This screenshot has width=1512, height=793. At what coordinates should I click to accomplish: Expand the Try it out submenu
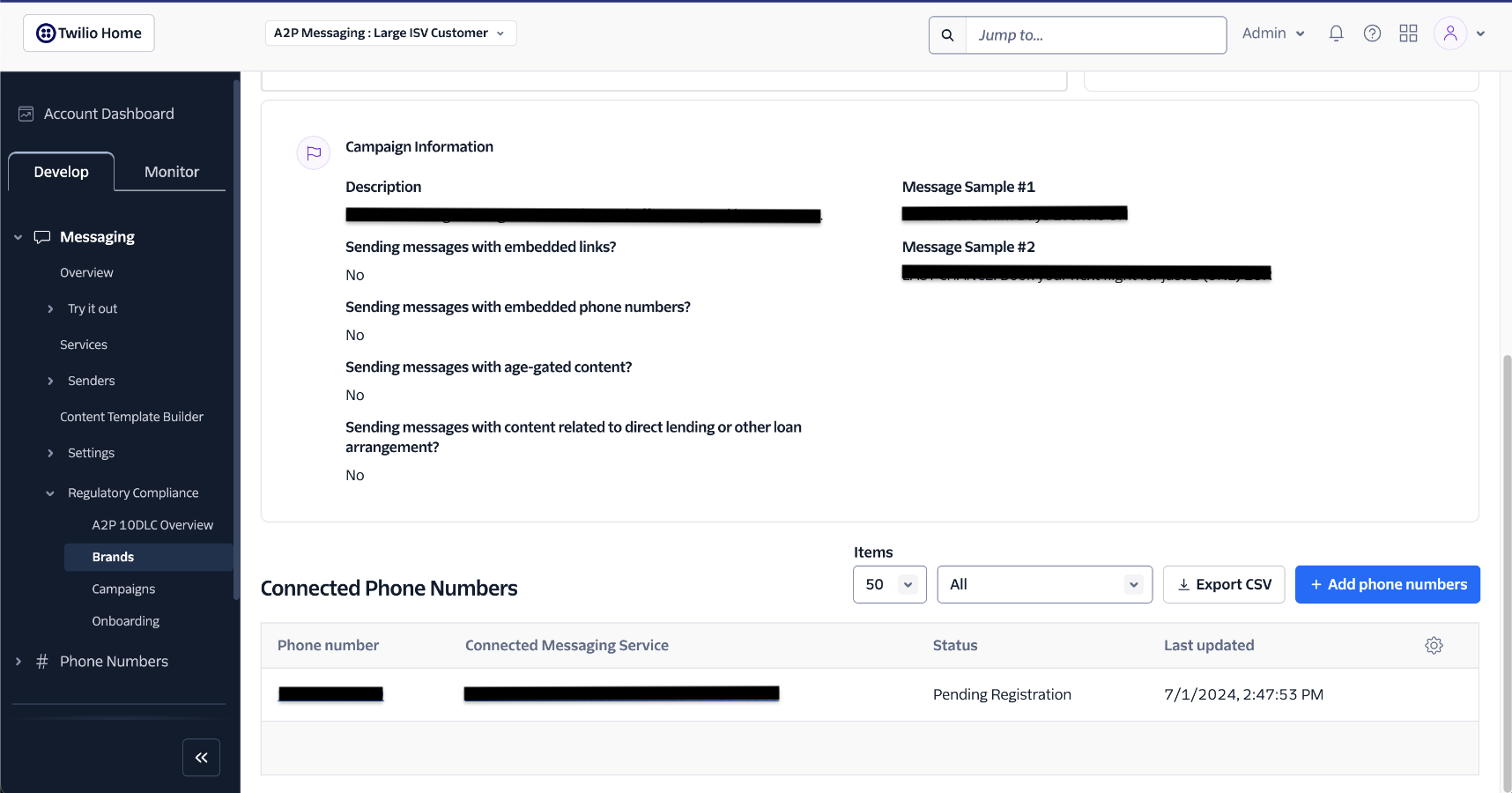point(50,309)
